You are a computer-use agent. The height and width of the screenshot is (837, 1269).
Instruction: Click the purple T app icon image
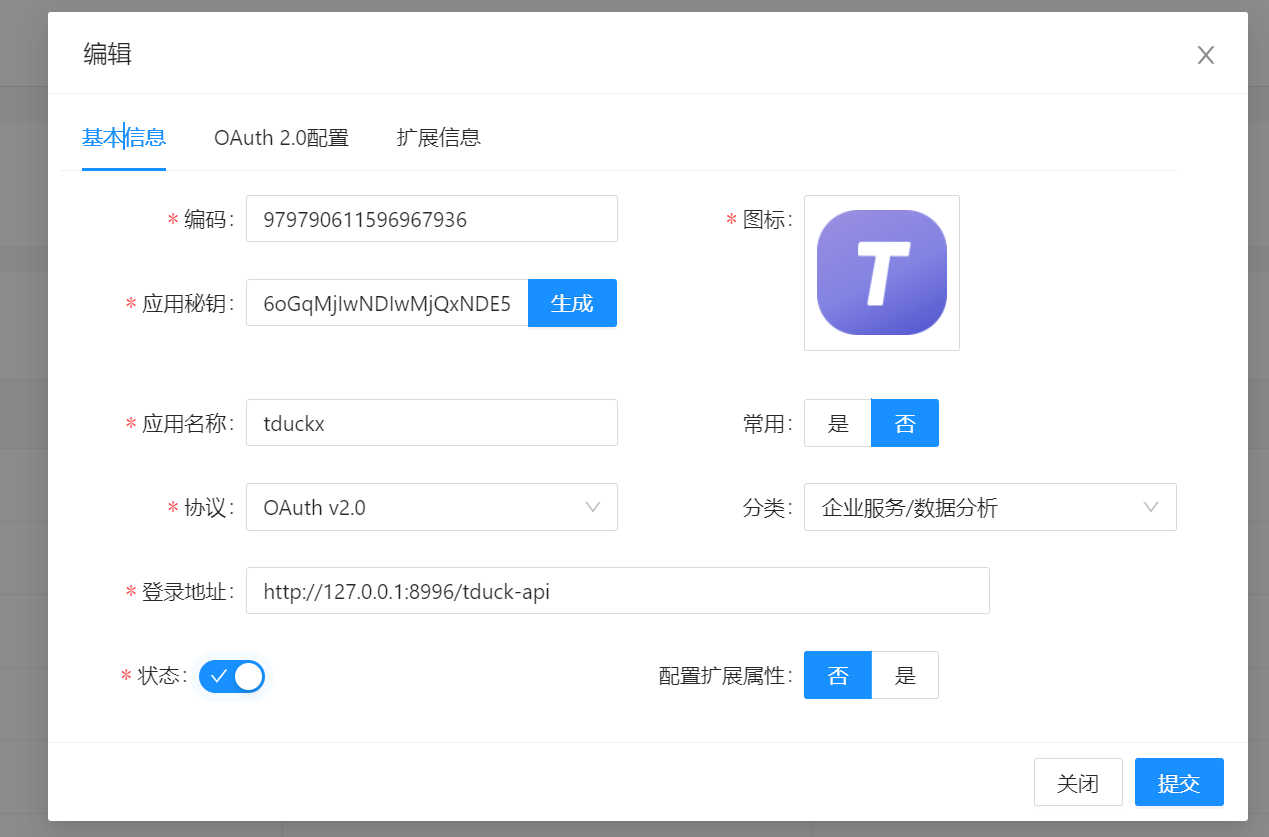882,272
